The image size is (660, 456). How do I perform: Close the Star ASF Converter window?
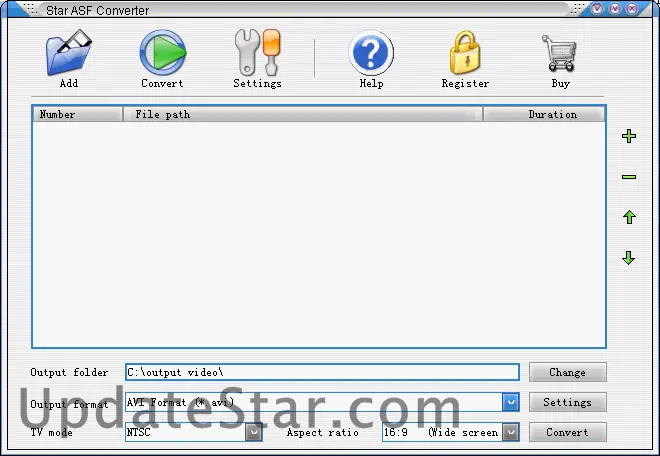[x=632, y=8]
